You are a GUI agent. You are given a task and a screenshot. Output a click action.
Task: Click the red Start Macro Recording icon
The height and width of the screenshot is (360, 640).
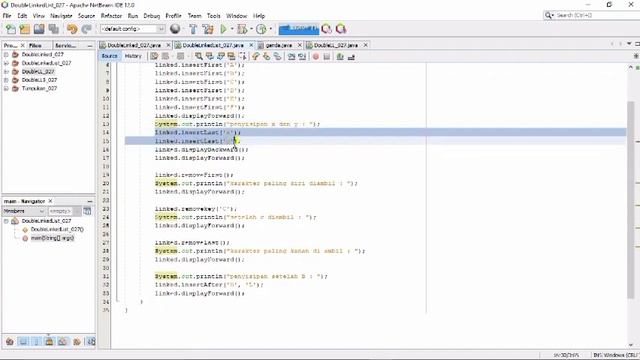pyautogui.click(x=316, y=56)
